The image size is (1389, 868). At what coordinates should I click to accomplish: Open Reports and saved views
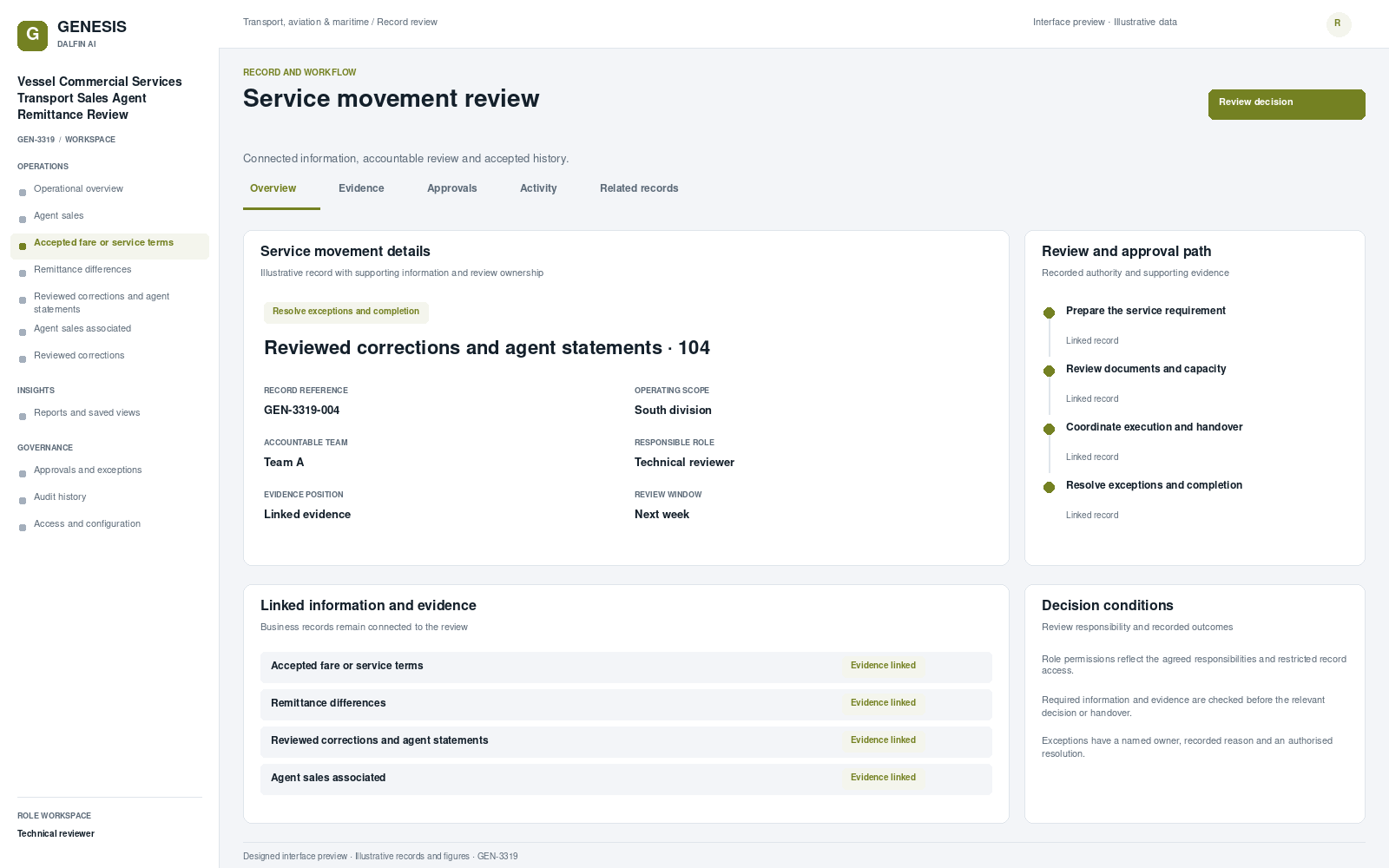pyautogui.click(x=109, y=413)
